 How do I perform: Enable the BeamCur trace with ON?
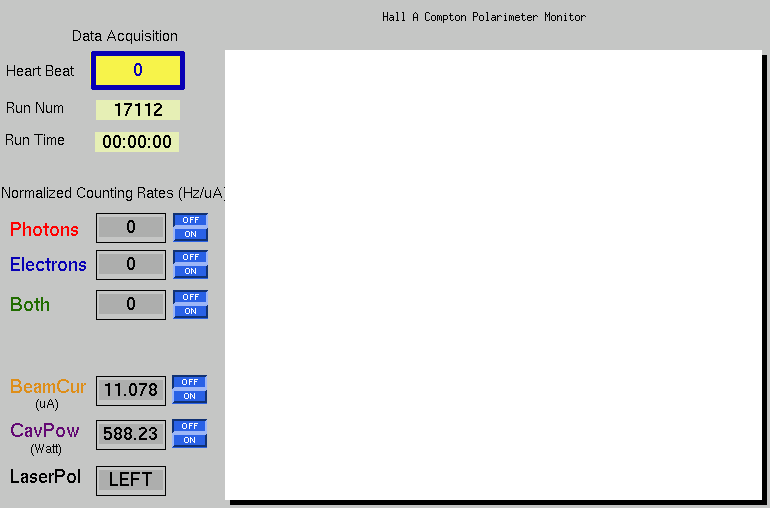coord(190,396)
